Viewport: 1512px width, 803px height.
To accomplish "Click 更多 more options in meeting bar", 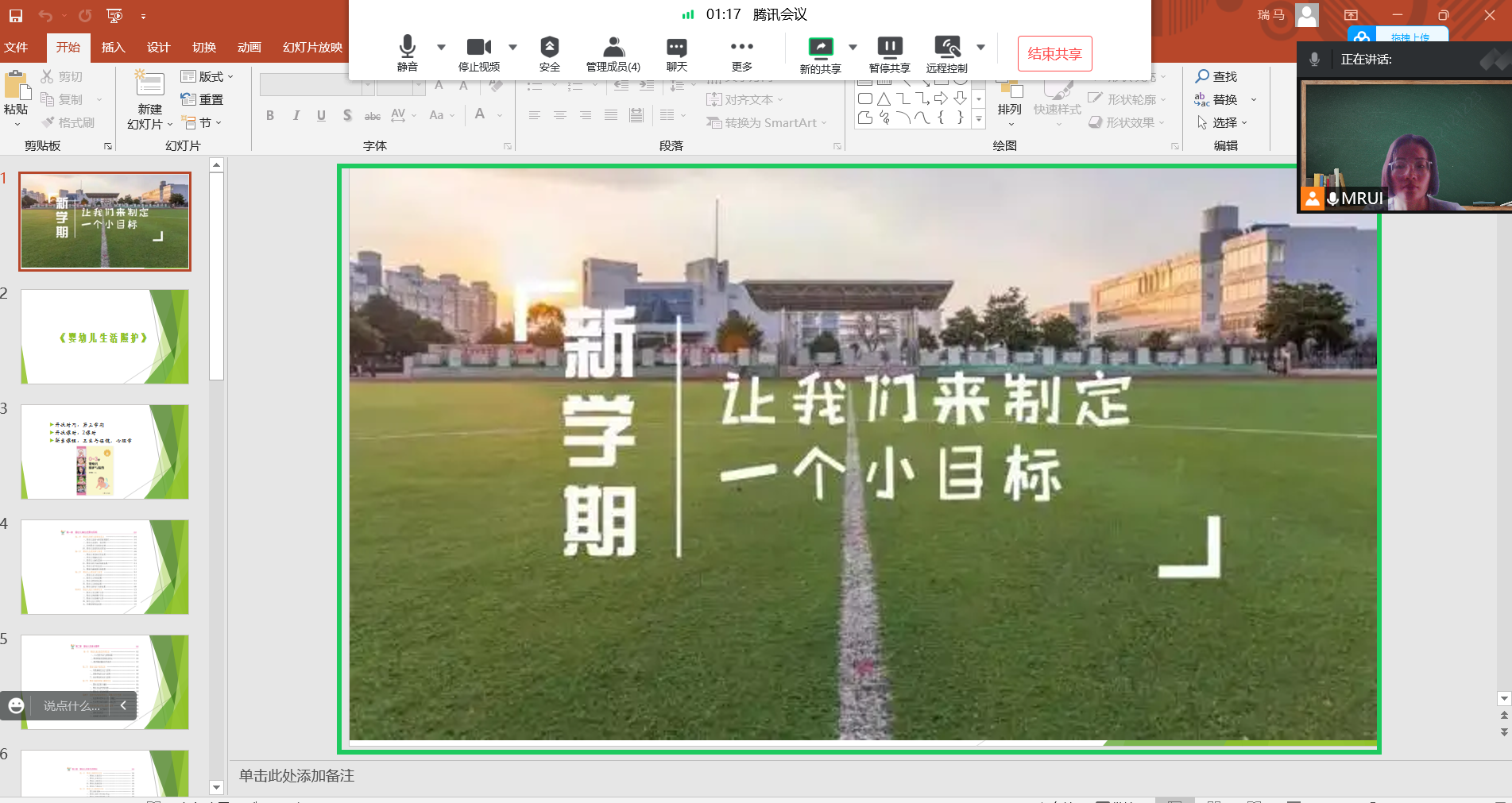I will (741, 53).
